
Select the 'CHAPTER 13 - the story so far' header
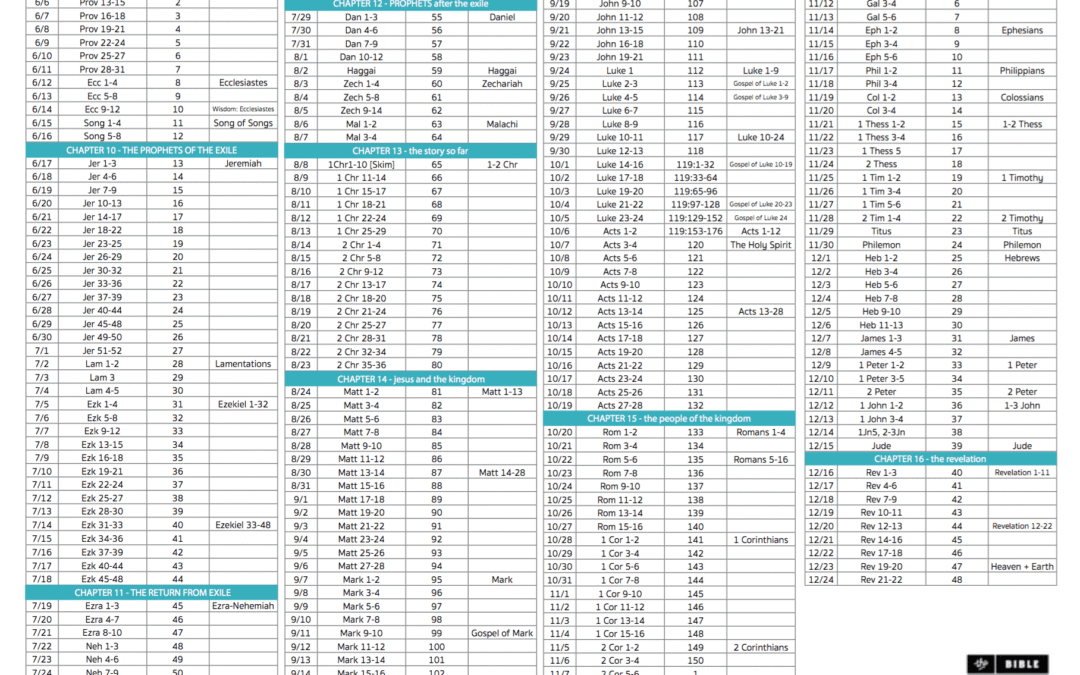[x=411, y=151]
